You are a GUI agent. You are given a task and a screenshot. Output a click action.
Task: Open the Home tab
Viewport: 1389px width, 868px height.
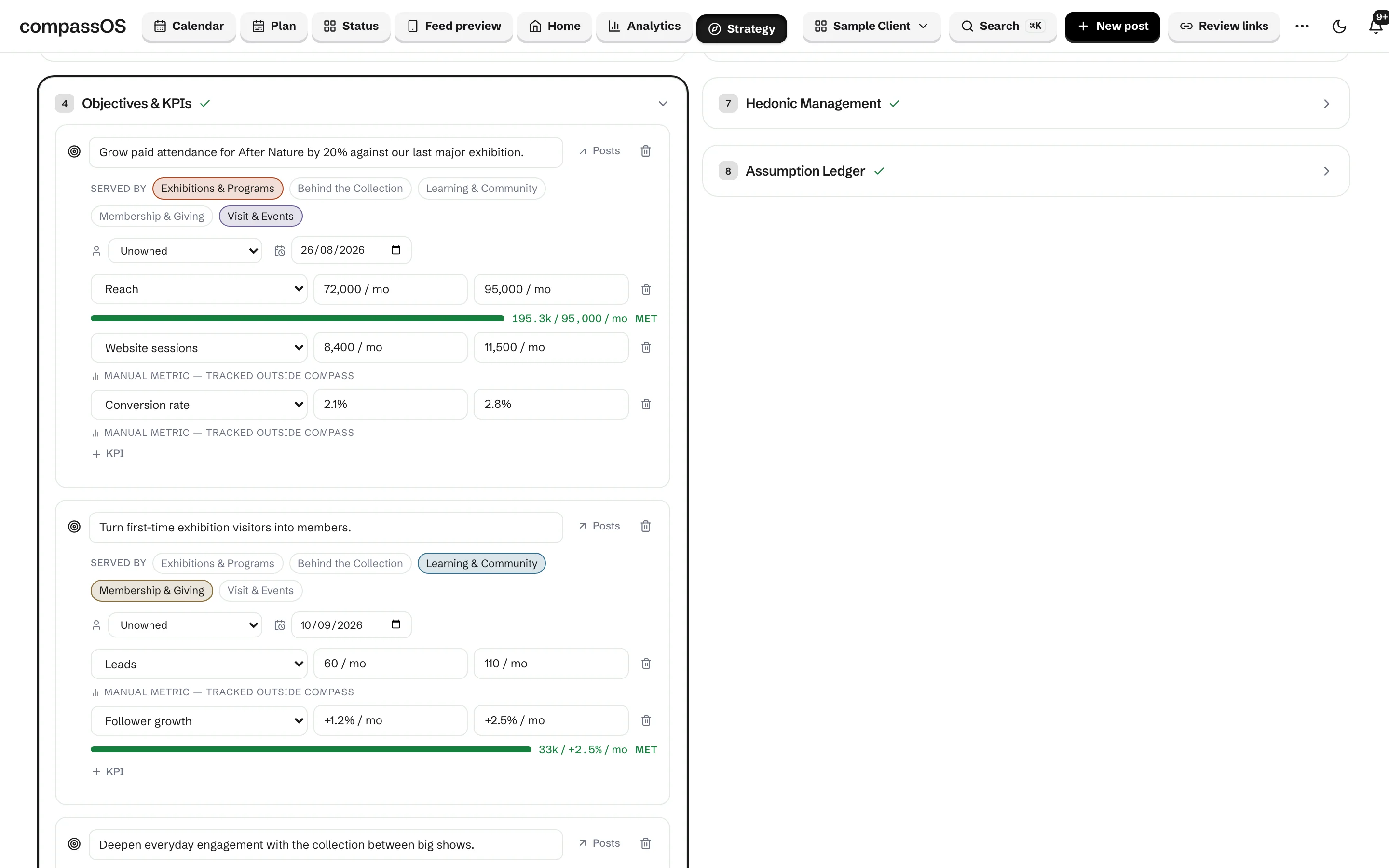tap(555, 27)
